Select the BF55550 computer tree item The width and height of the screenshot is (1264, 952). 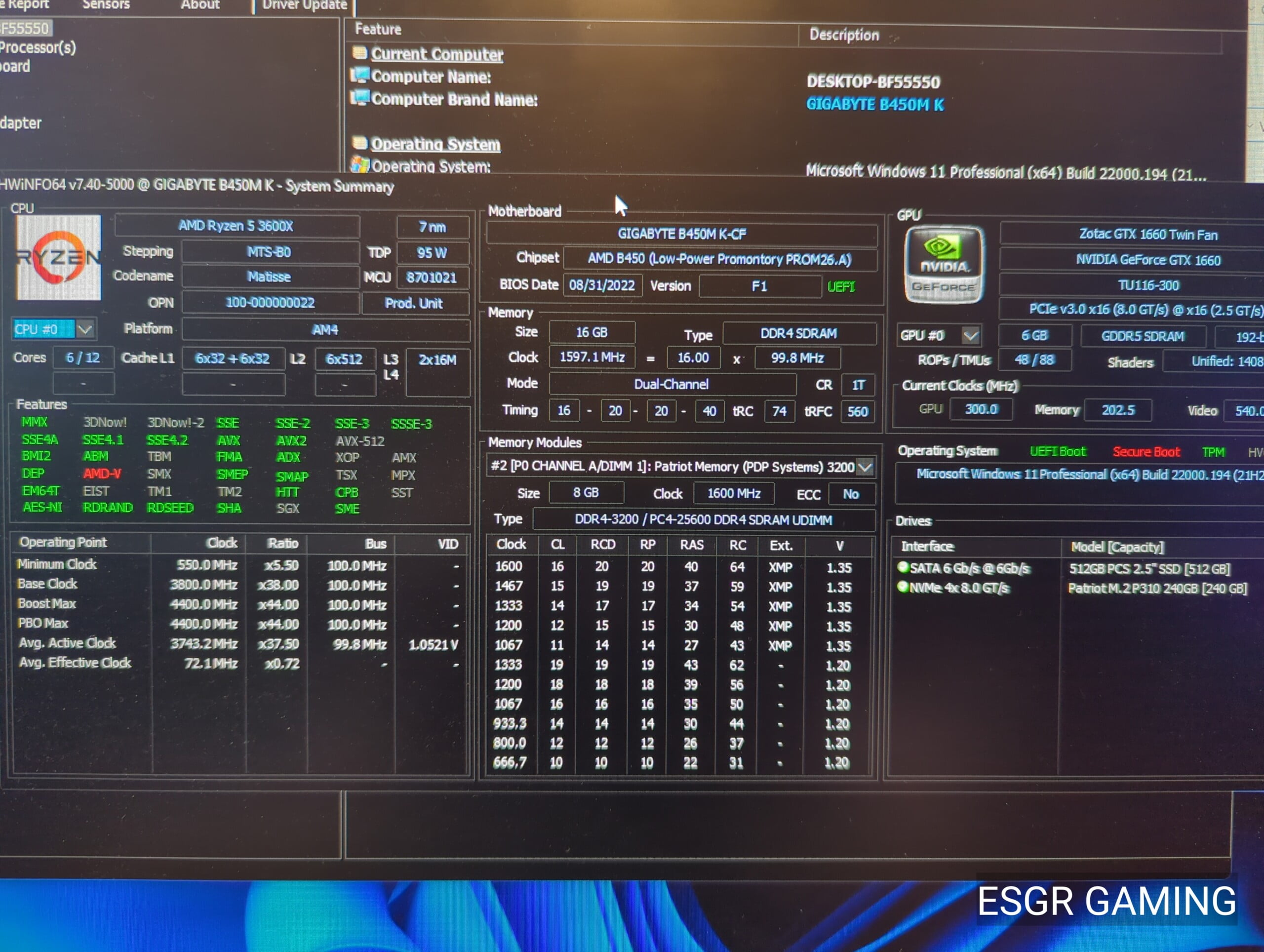[x=25, y=28]
